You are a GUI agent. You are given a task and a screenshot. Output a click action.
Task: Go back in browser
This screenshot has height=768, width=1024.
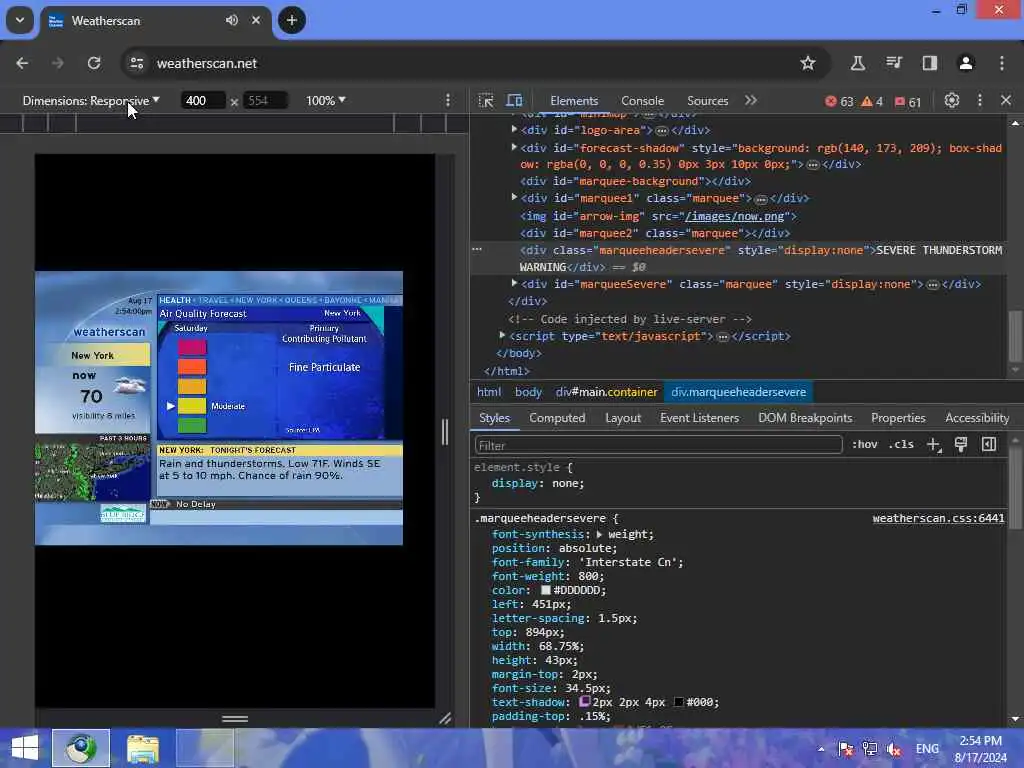22,63
